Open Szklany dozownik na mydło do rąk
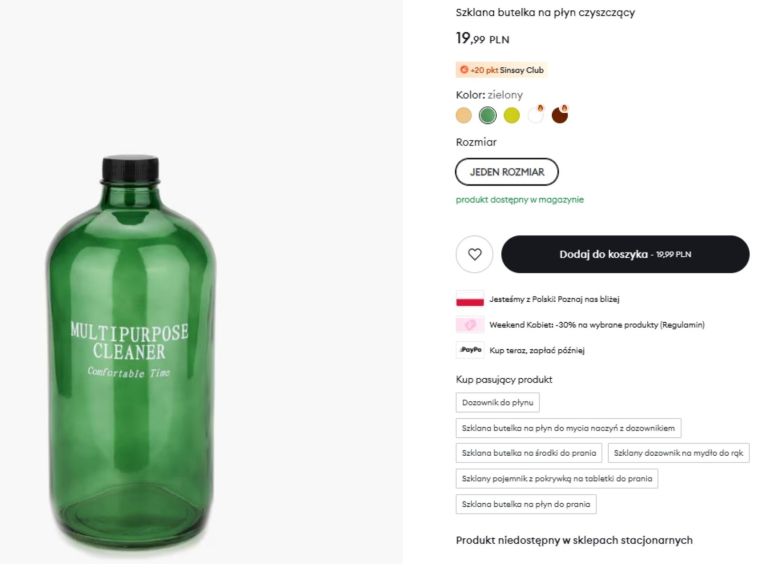 678,453
